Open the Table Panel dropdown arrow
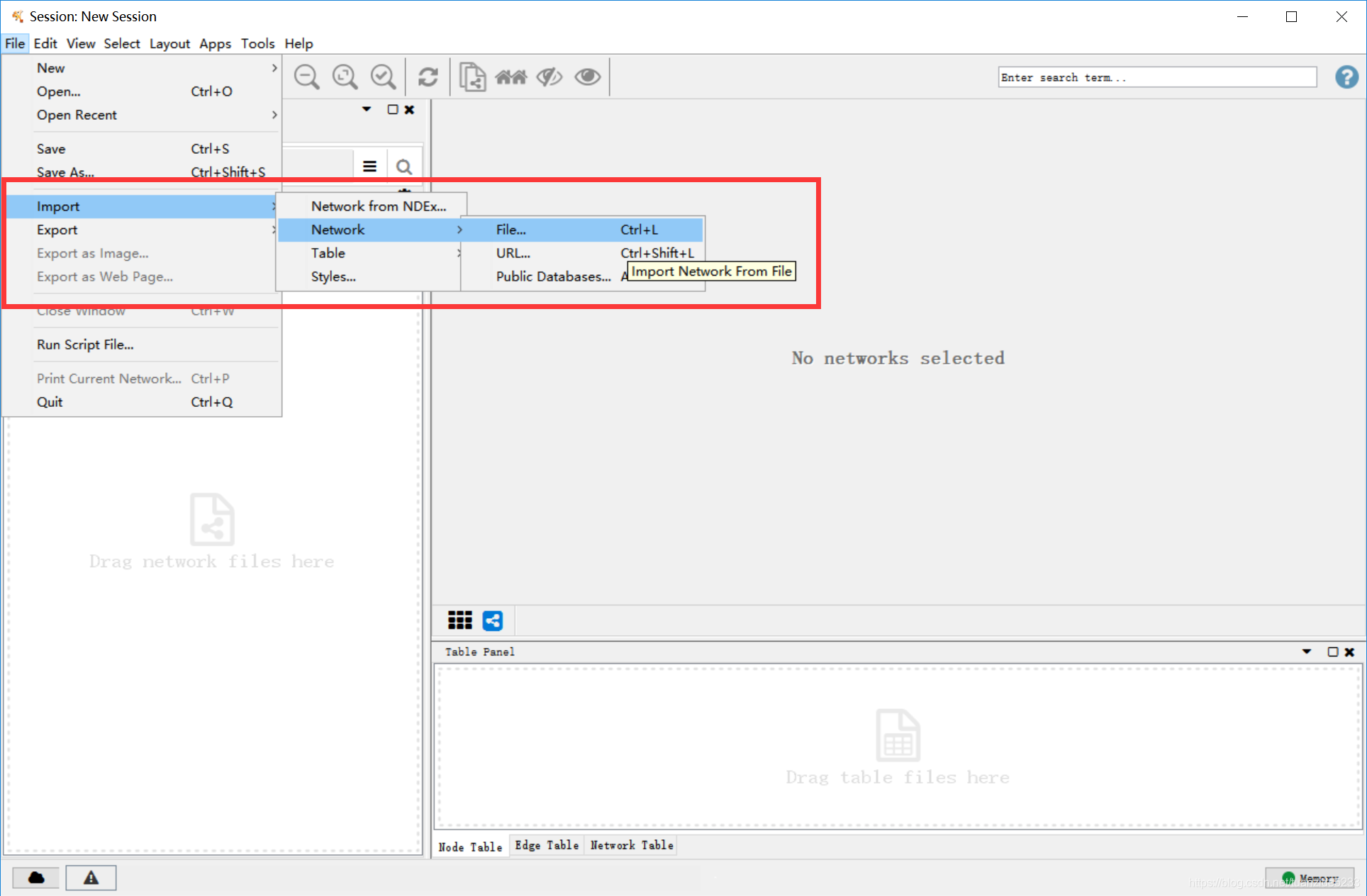The image size is (1367, 896). [x=1306, y=651]
